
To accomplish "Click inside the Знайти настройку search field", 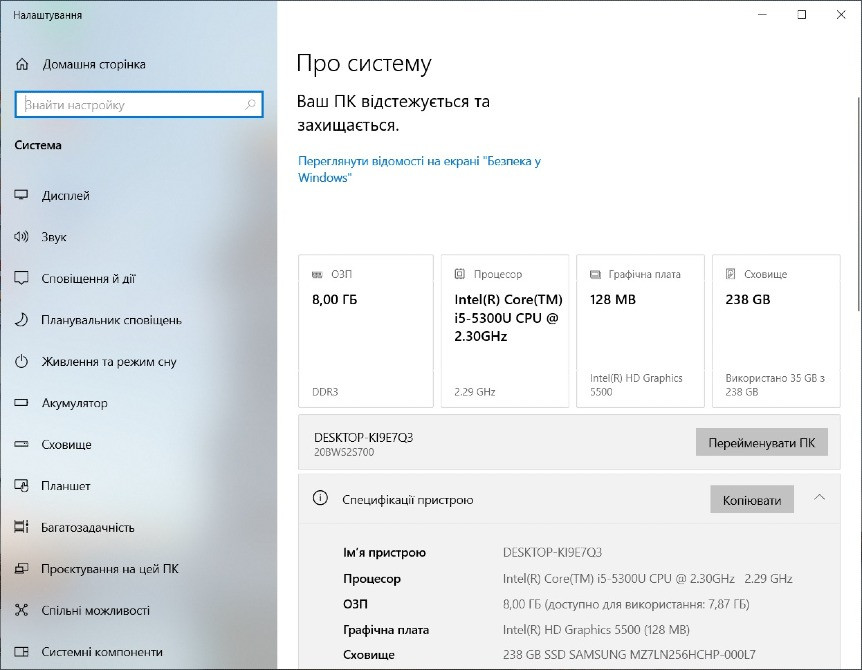I will coord(139,104).
